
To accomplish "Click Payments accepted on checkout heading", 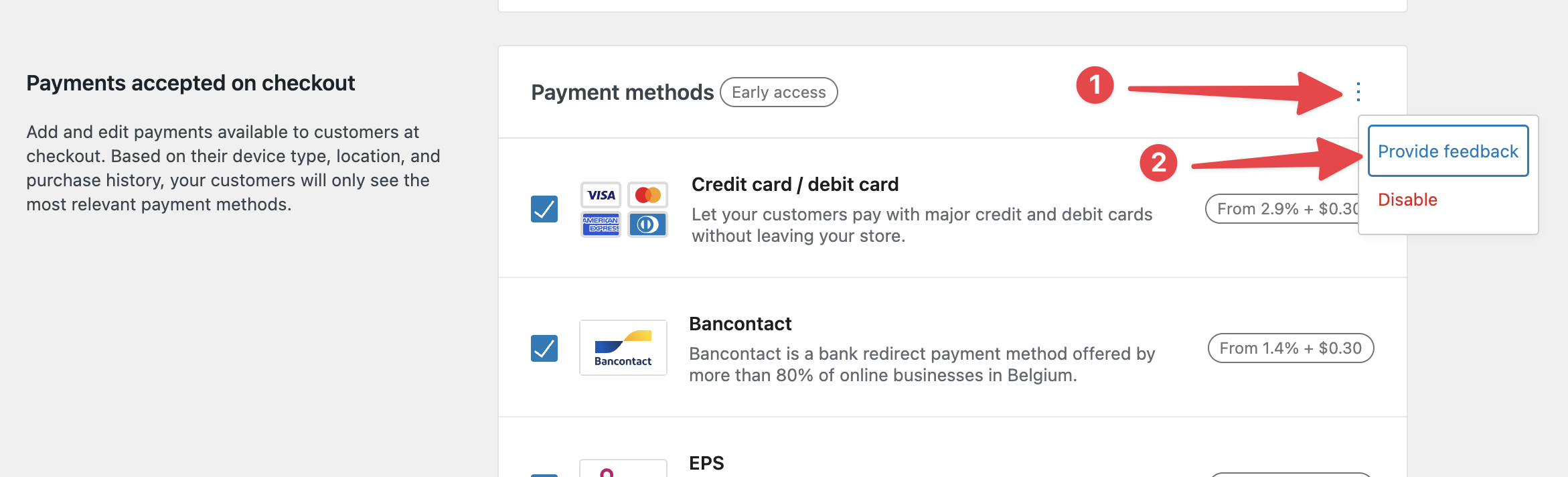I will coord(191,83).
